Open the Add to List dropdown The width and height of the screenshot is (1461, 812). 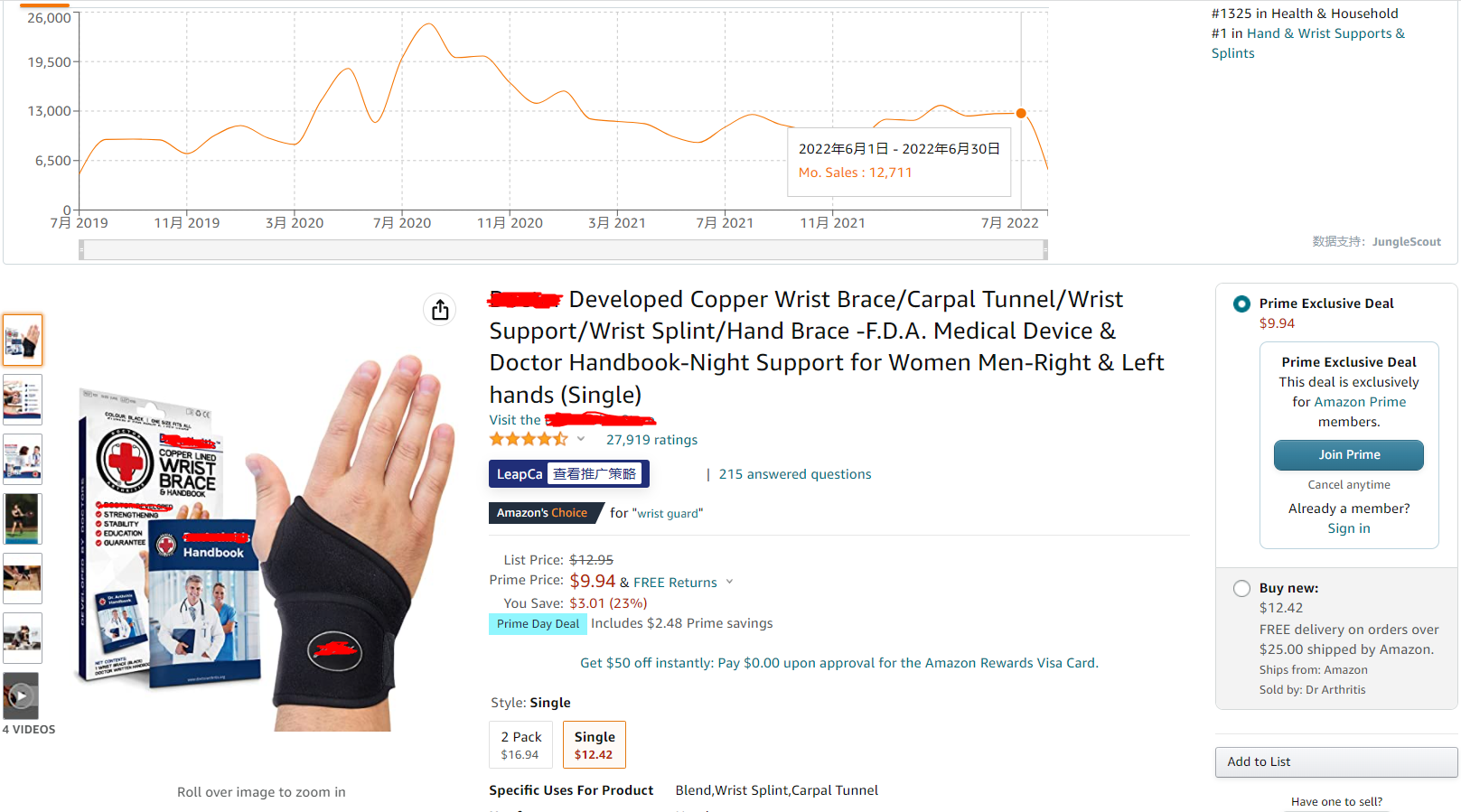pyautogui.click(x=1336, y=762)
